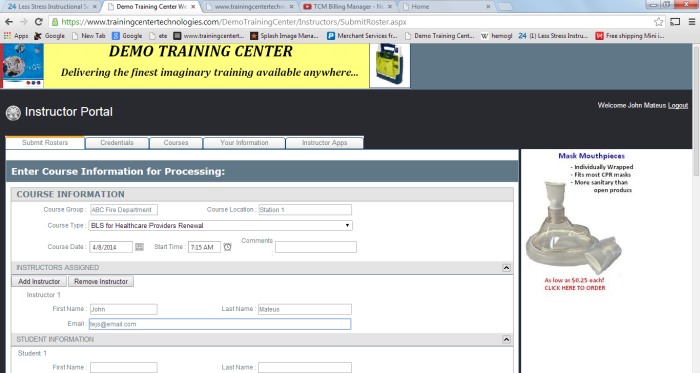
Task: Open the hemogl Wikipedia bookmark
Action: pyautogui.click(x=496, y=36)
